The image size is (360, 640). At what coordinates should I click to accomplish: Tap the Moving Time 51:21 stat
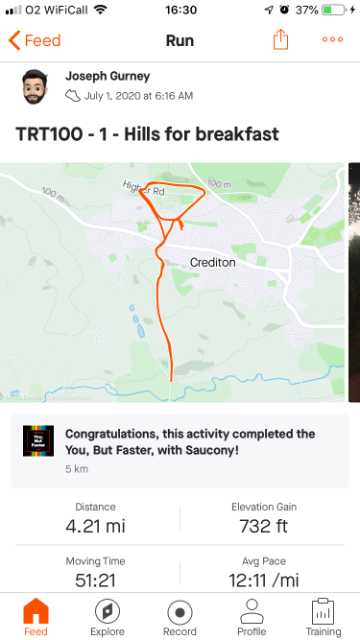tap(96, 573)
